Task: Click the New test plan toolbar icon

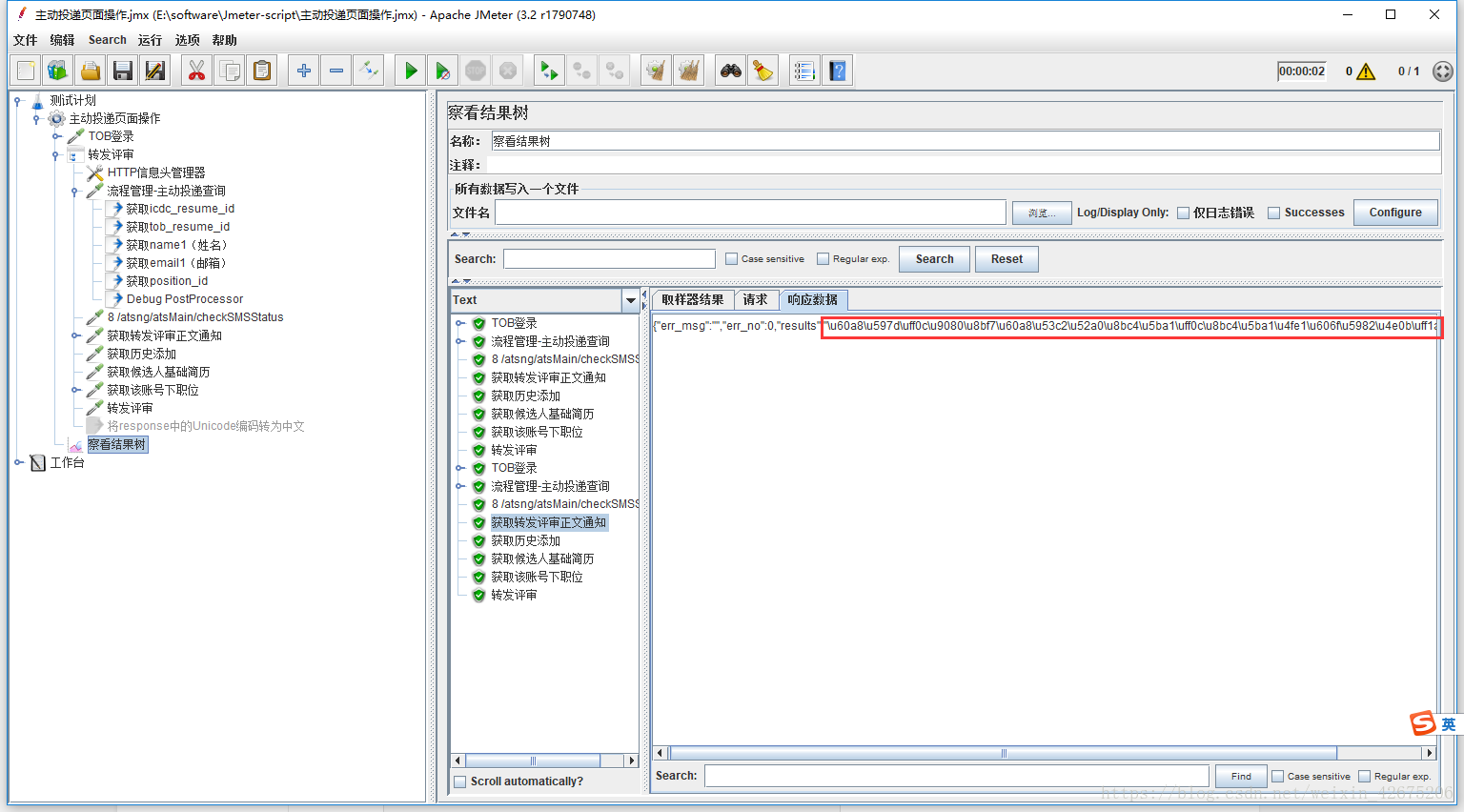Action: [x=26, y=71]
